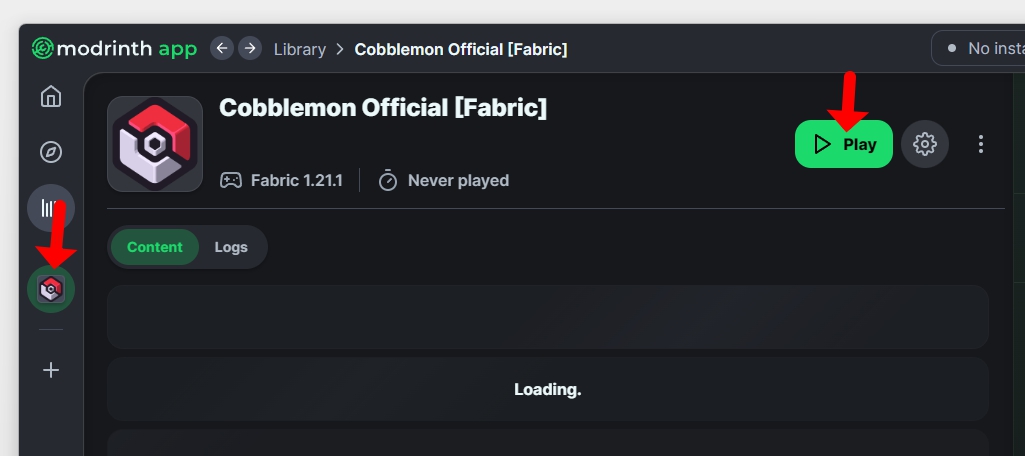Image resolution: width=1025 pixels, height=456 pixels.
Task: Click Cobblemon Official [Fabric] breadcrumb
Action: point(461,49)
